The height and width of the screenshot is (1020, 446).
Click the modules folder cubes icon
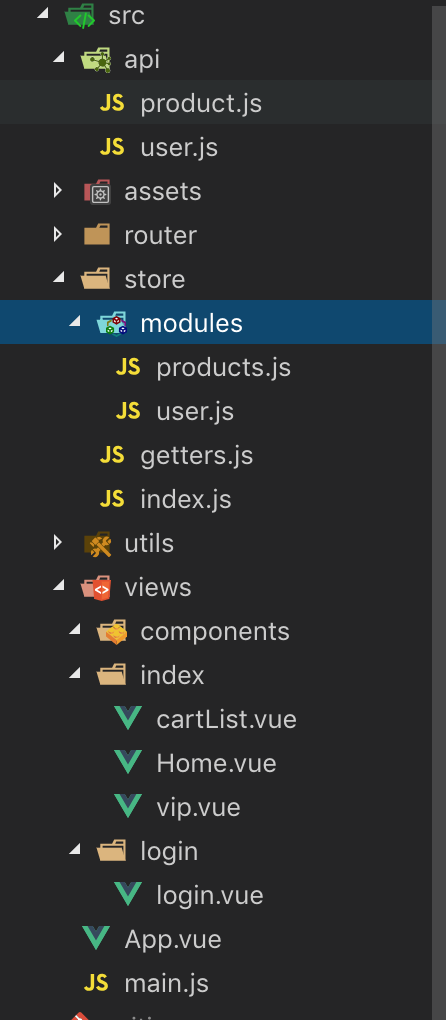112,323
